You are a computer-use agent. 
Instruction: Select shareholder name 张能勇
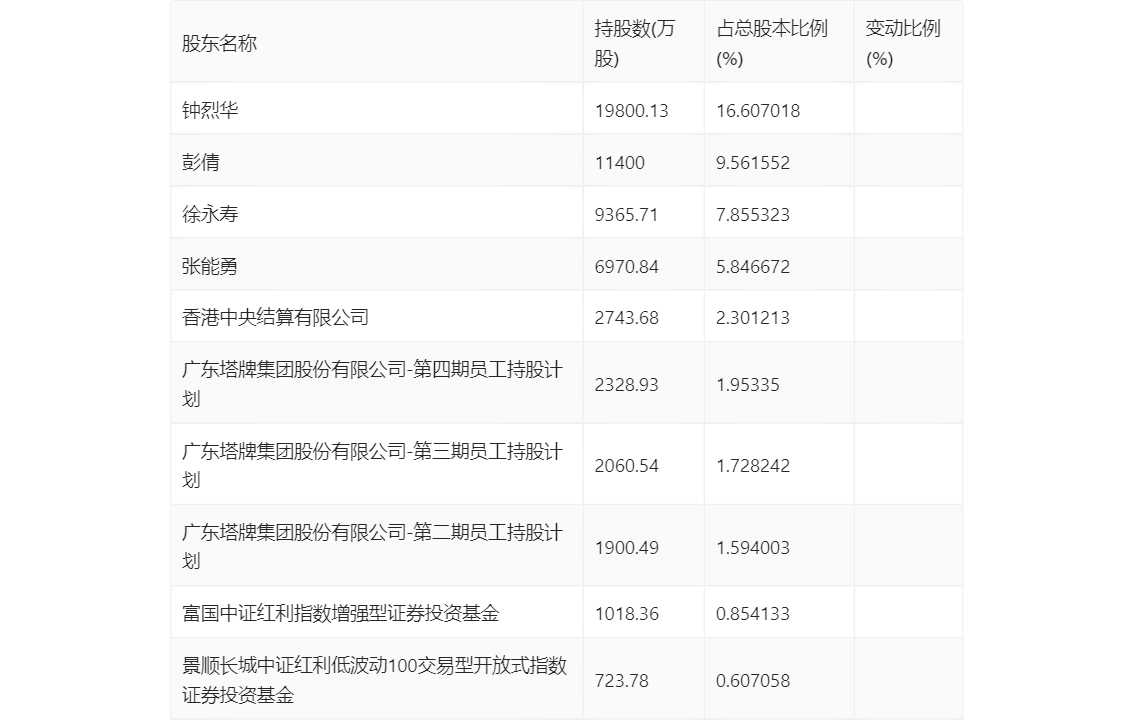click(210, 267)
